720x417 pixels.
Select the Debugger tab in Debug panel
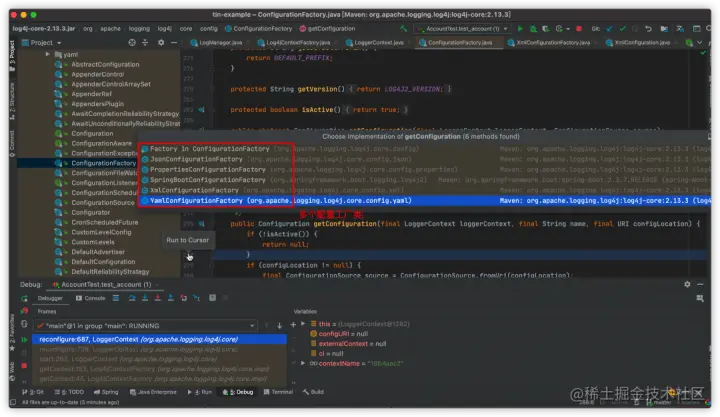click(50, 298)
